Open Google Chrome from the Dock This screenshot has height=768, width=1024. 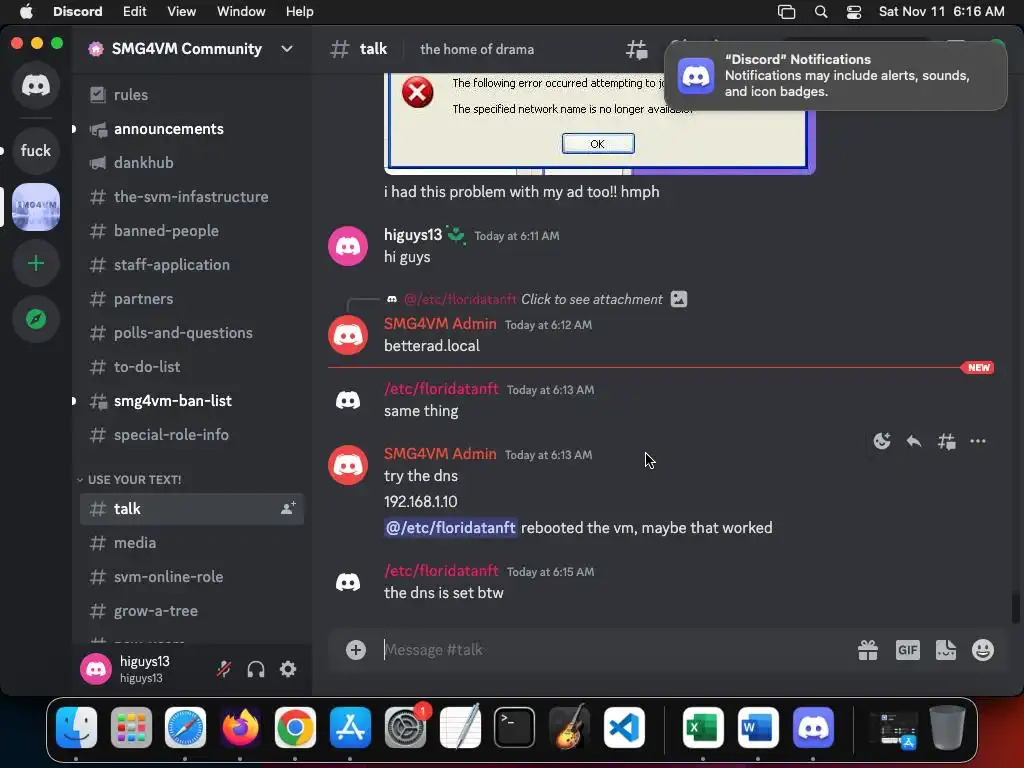[295, 728]
